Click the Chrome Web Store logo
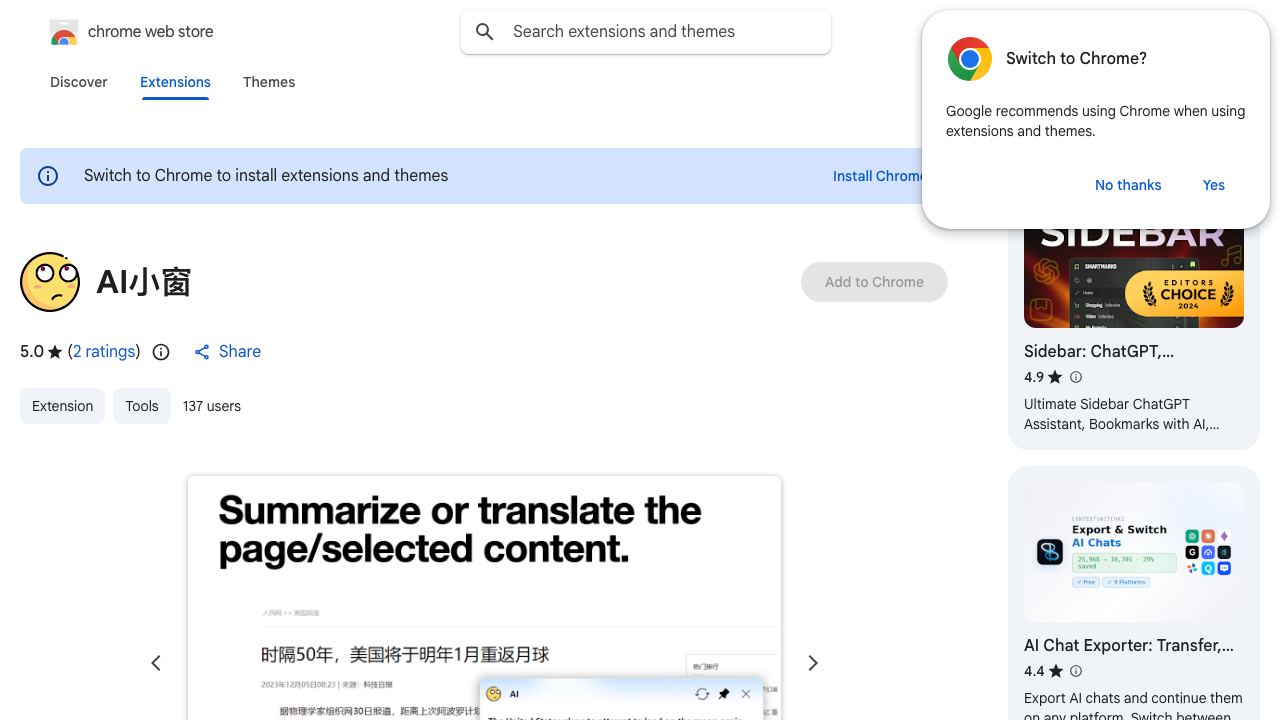Viewport: 1280px width, 720px height. (x=64, y=32)
